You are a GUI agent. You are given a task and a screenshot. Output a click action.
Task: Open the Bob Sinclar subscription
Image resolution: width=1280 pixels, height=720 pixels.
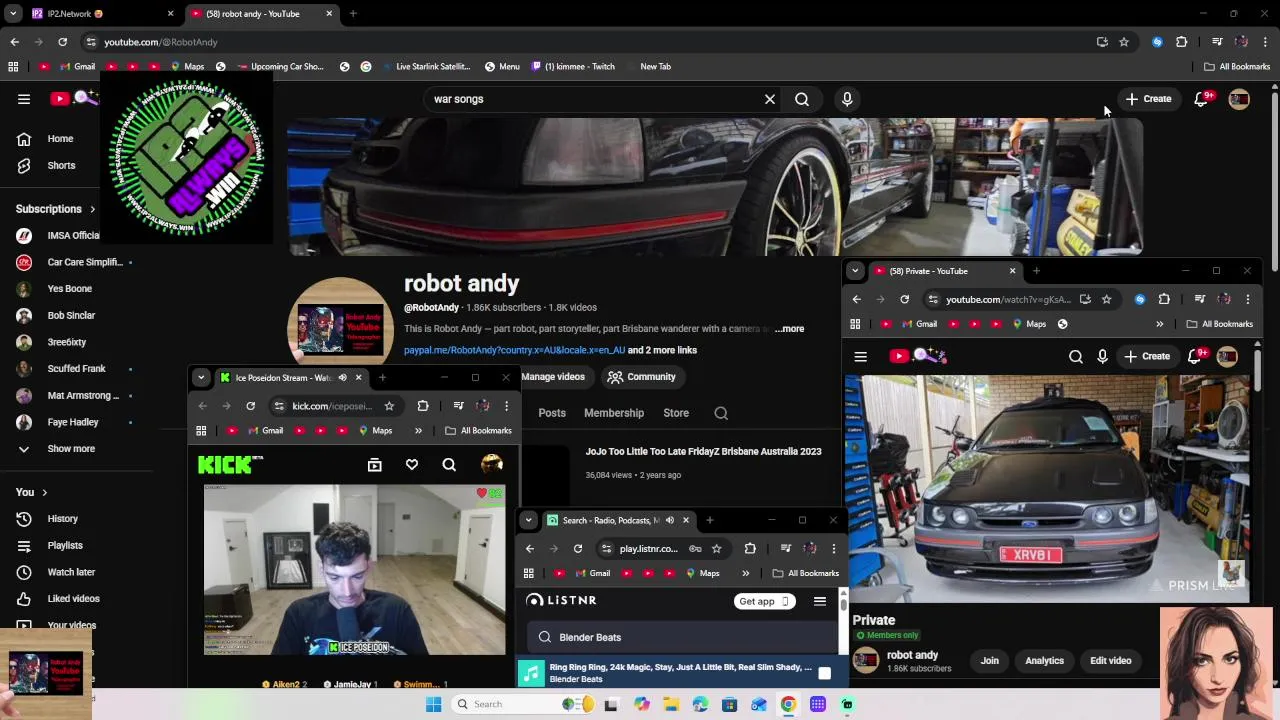(x=70, y=316)
